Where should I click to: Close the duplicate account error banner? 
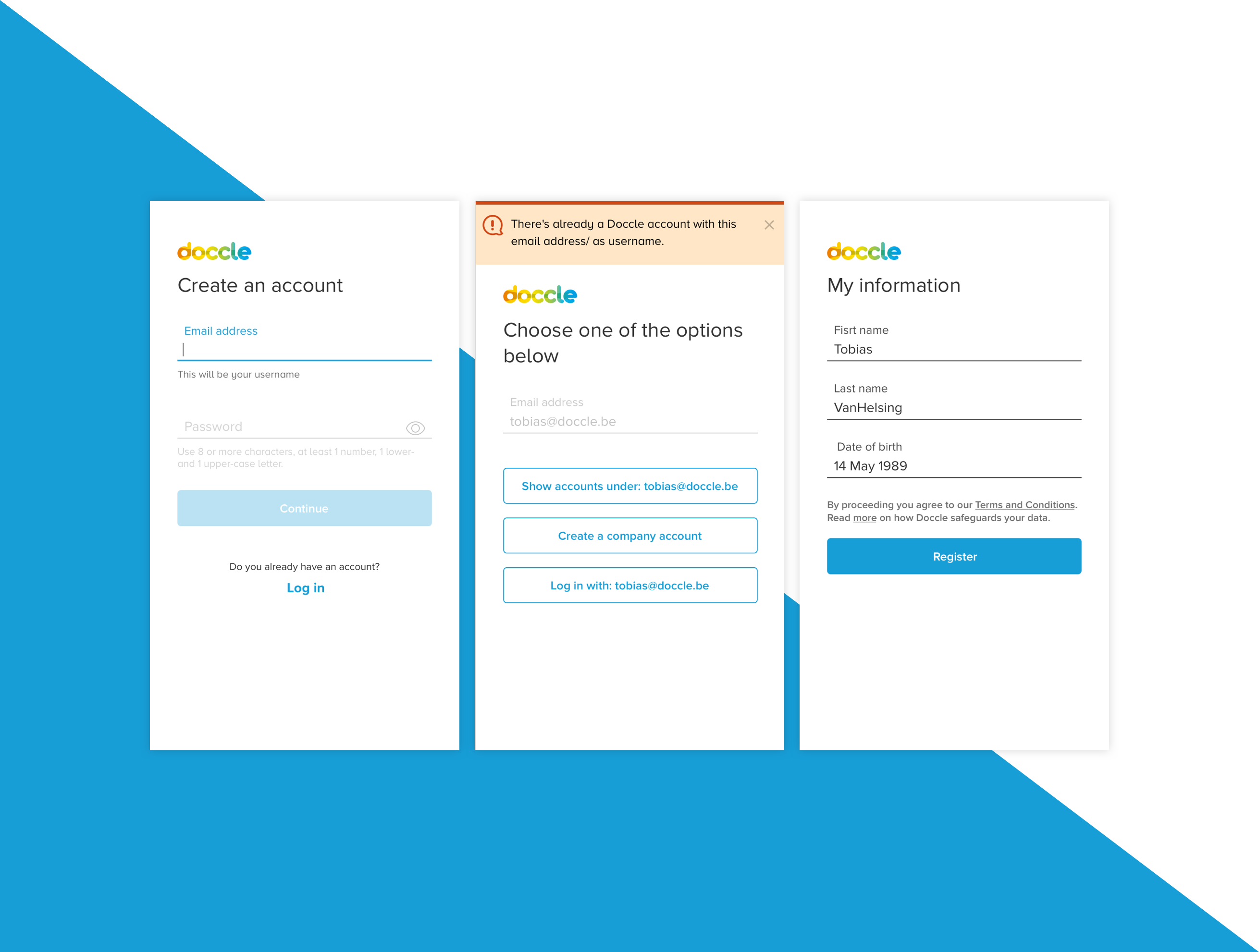point(768,223)
